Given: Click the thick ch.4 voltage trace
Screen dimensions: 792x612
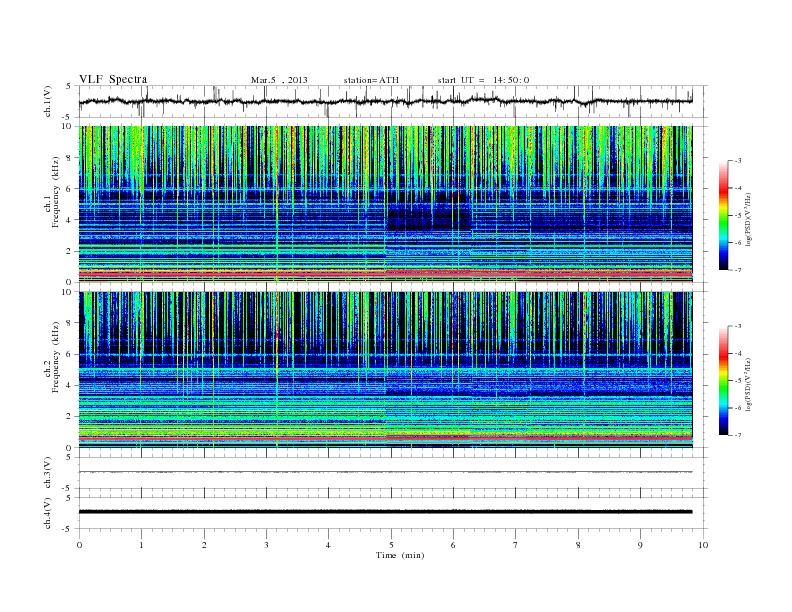Looking at the screenshot, I should point(385,512).
